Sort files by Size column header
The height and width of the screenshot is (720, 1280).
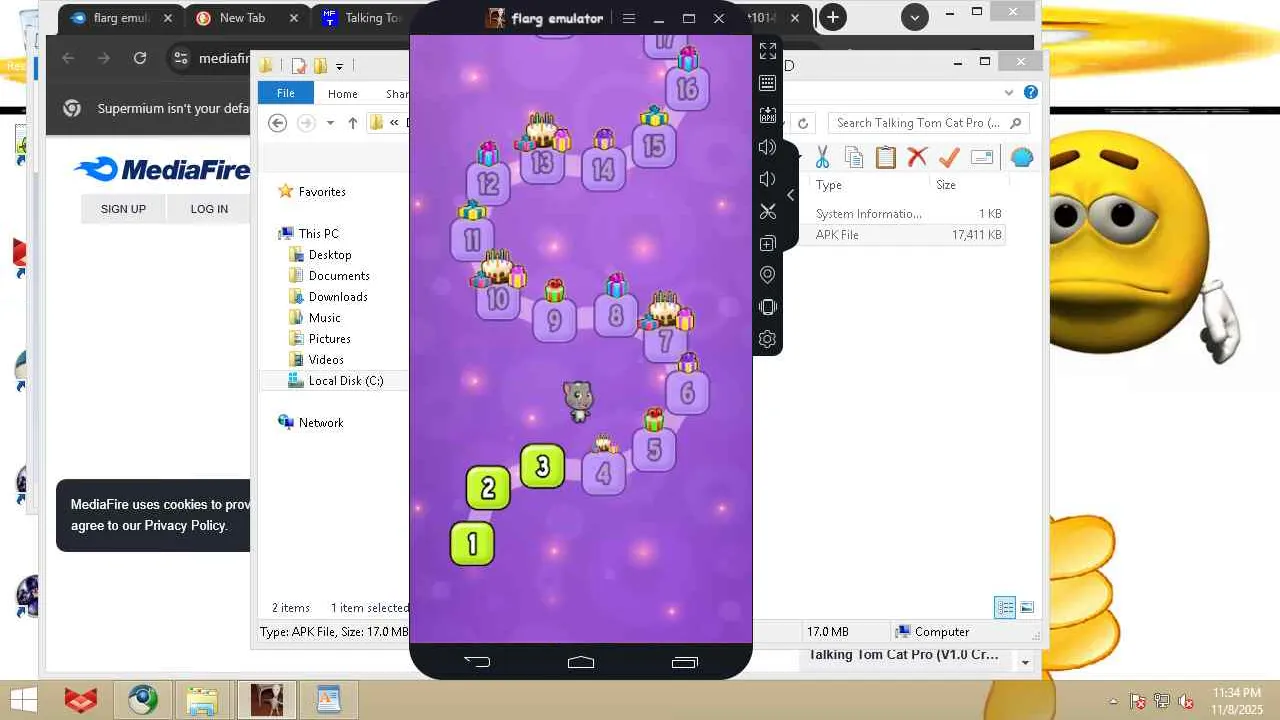(x=946, y=185)
